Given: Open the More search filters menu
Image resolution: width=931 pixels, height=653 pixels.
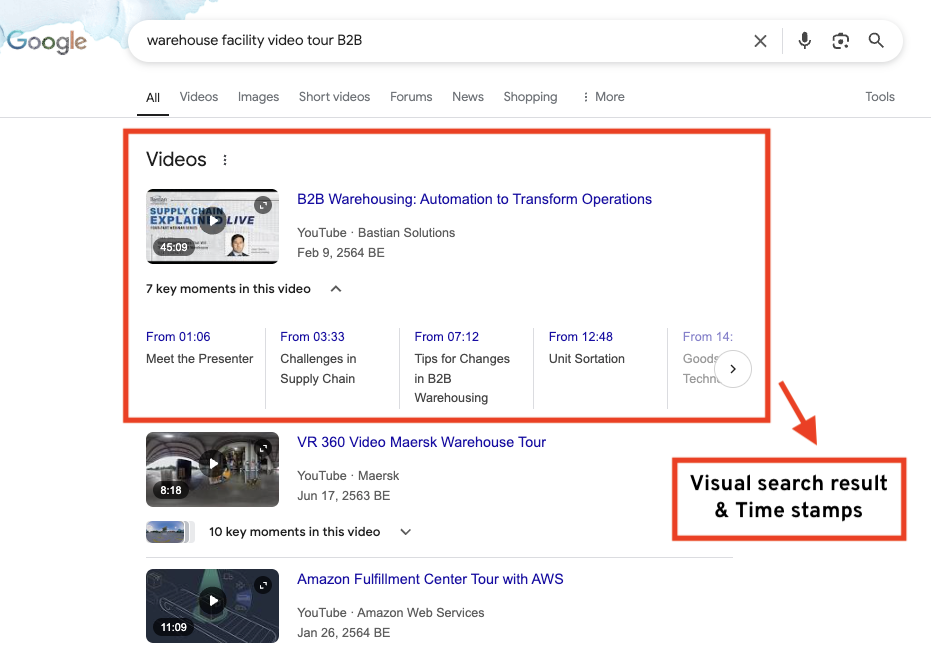Looking at the screenshot, I should [x=604, y=97].
